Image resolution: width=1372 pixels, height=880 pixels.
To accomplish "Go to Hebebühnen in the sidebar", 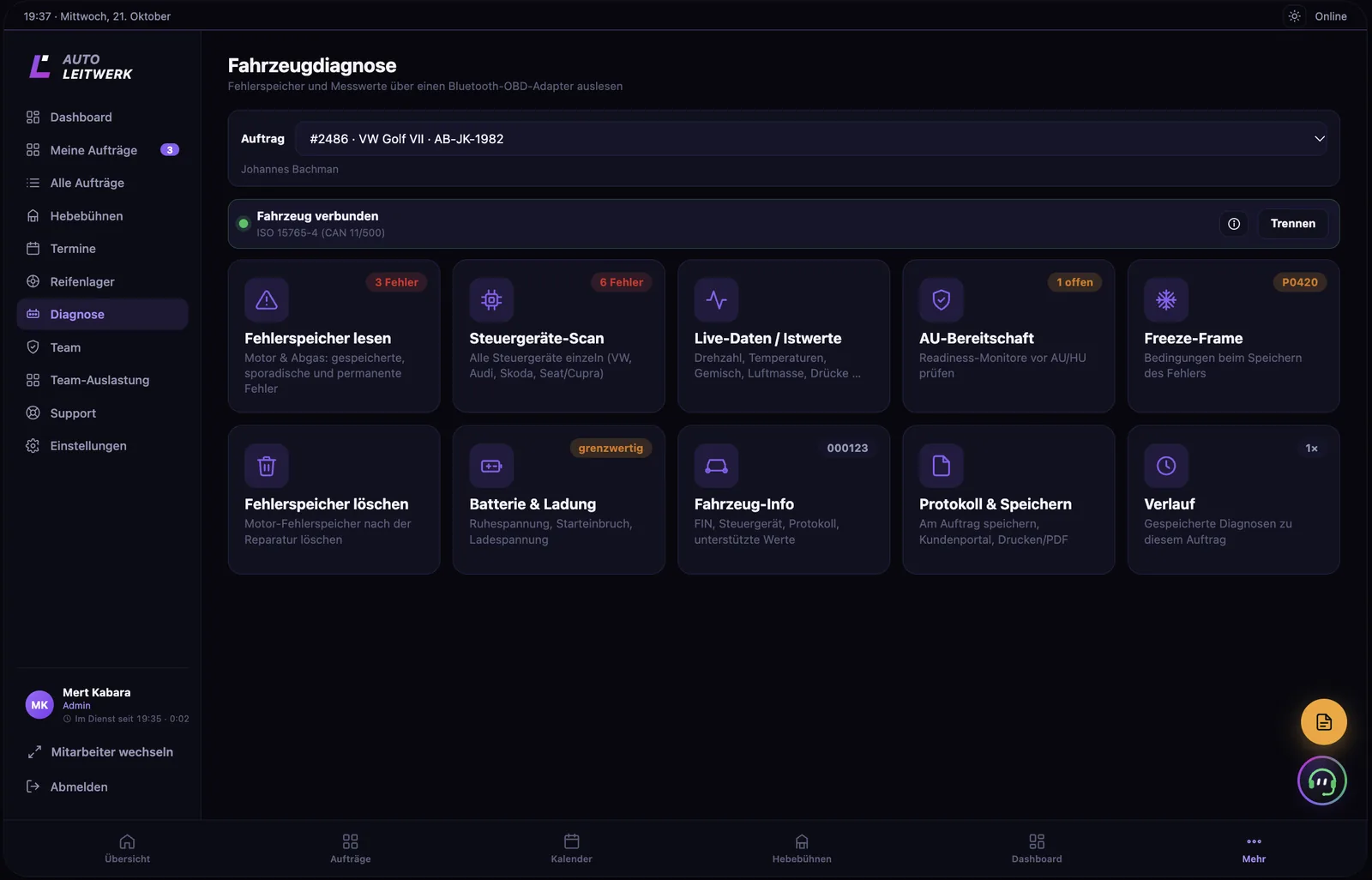I will click(102, 216).
